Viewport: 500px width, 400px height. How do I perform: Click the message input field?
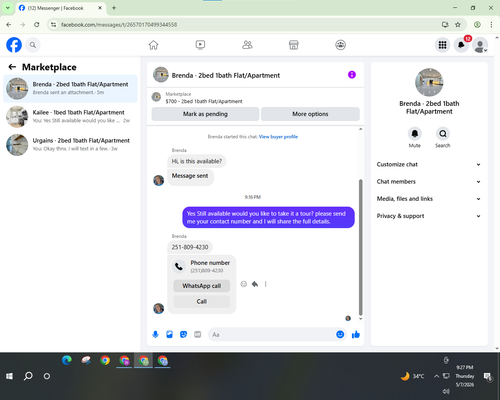[x=273, y=334]
